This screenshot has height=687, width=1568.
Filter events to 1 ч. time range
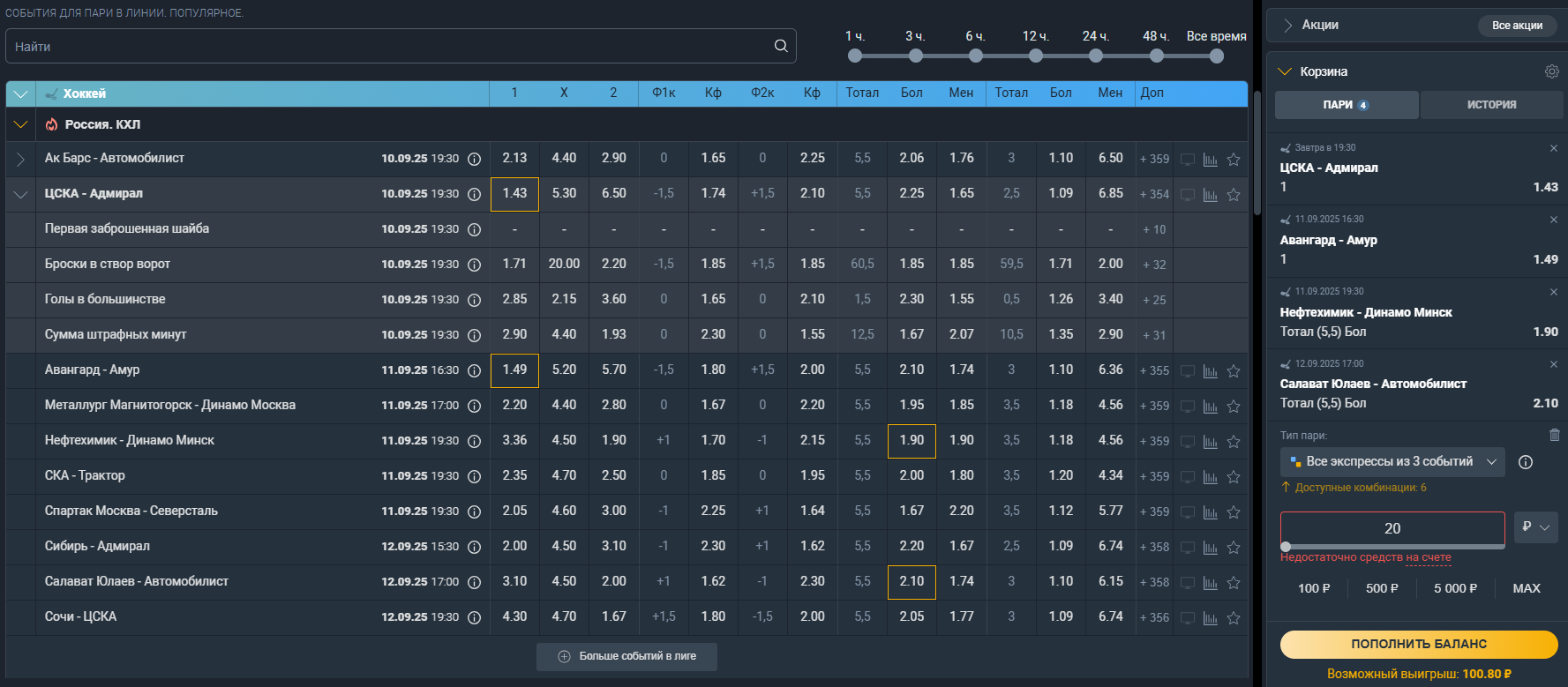coord(854,56)
